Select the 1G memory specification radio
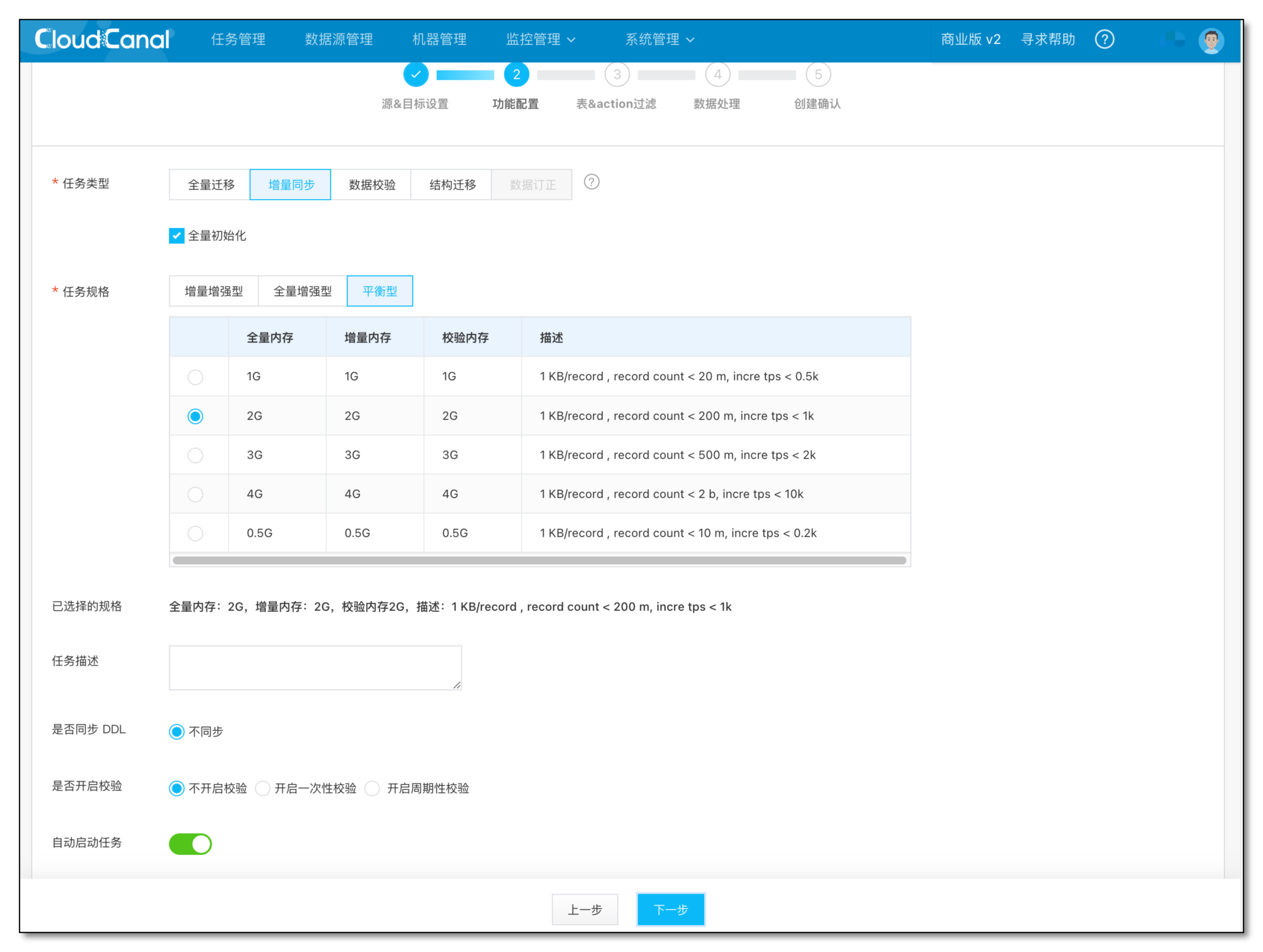Screen dimensions: 1263x952 [x=196, y=377]
